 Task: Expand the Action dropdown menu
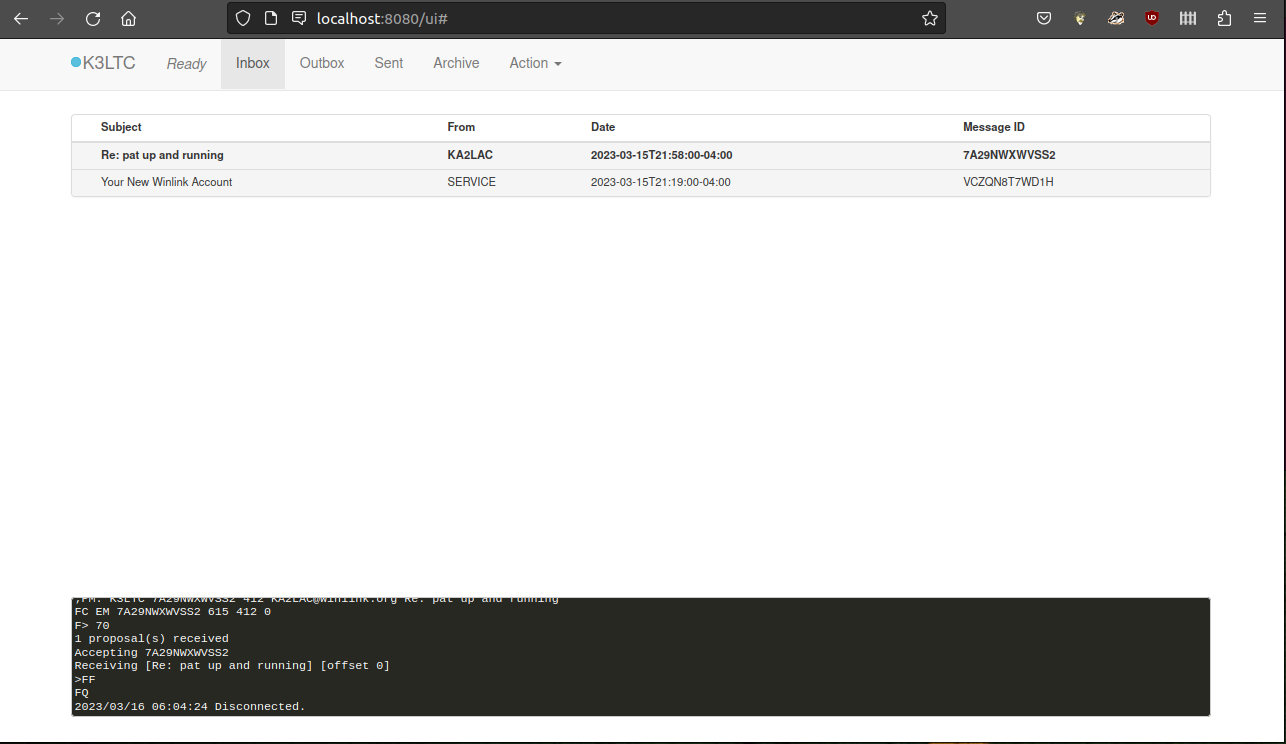click(535, 63)
